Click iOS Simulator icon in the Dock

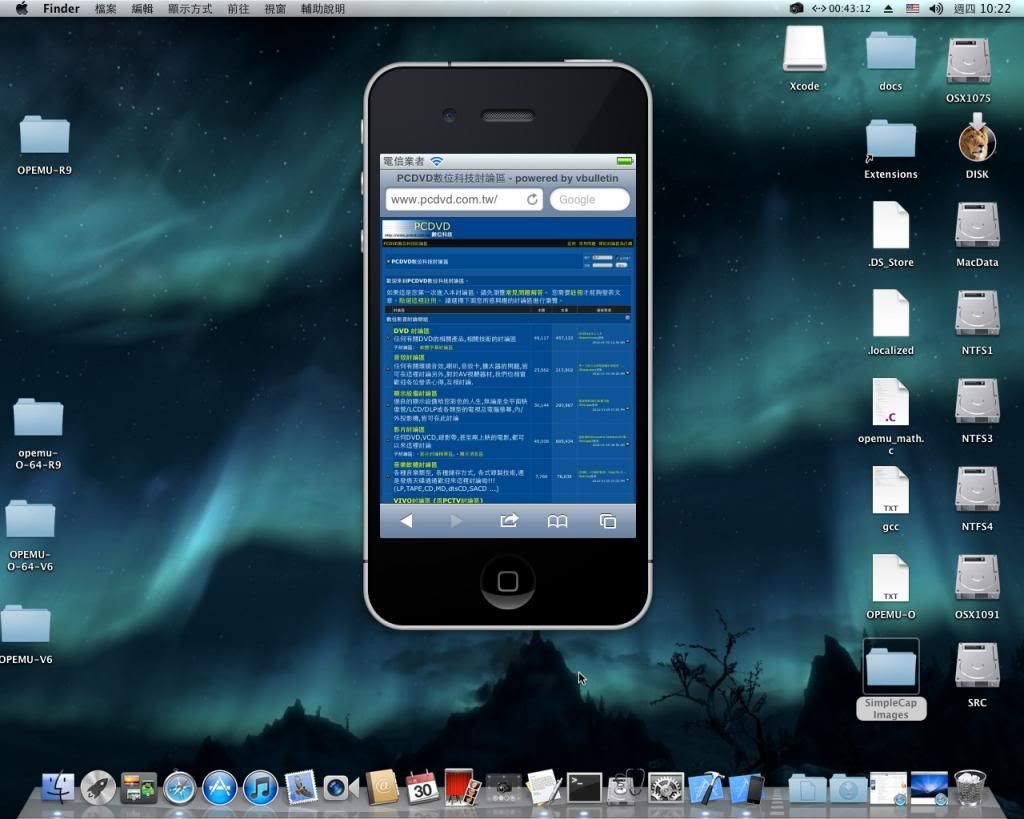(746, 788)
